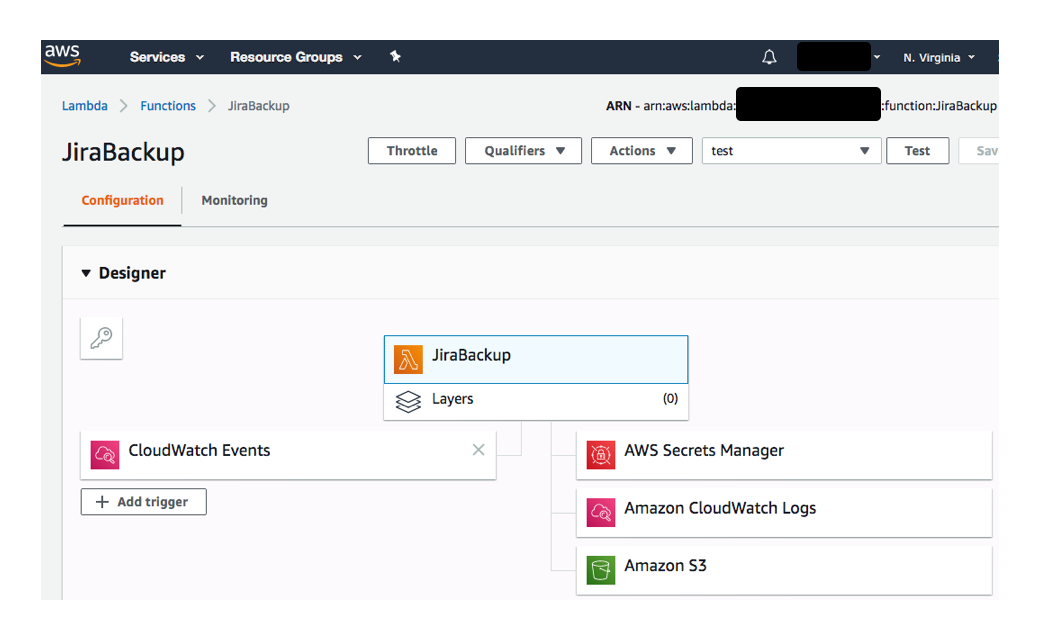Switch to the Monitoring tab
The height and width of the screenshot is (640, 1040).
[x=235, y=200]
